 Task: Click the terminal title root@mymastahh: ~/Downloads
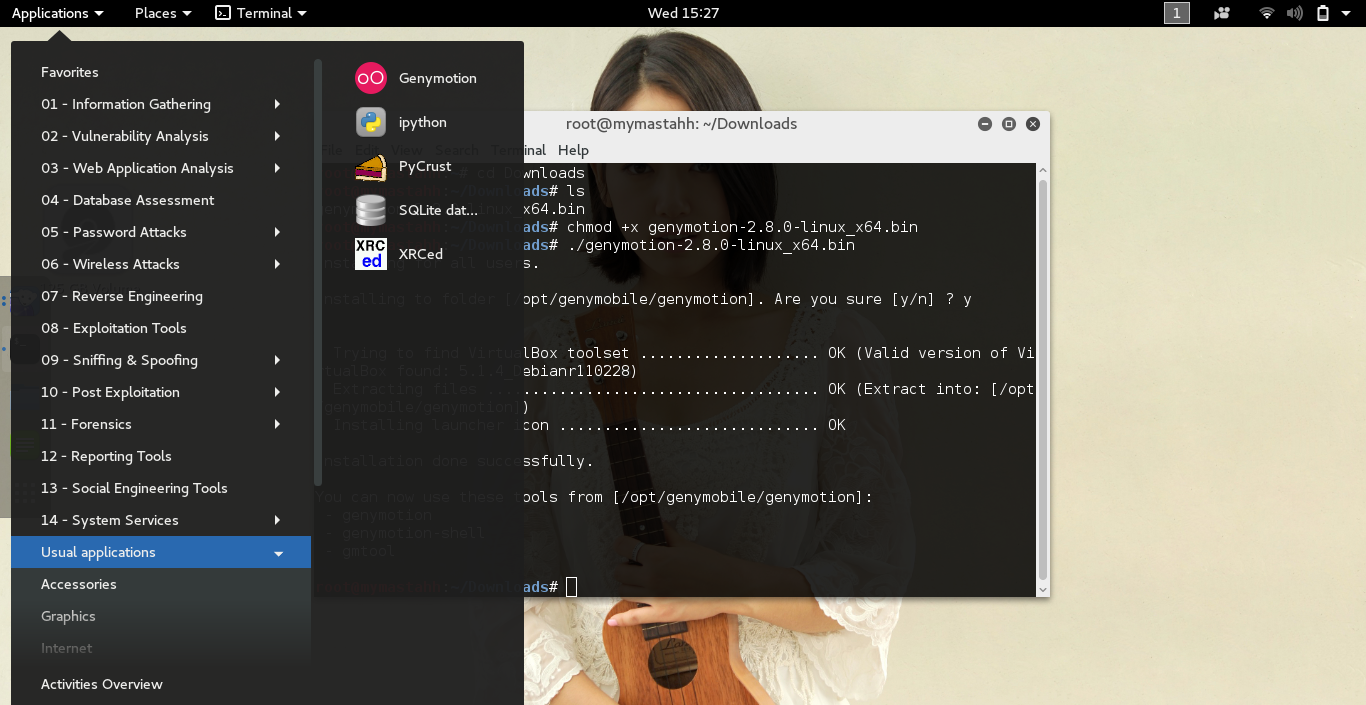(682, 124)
